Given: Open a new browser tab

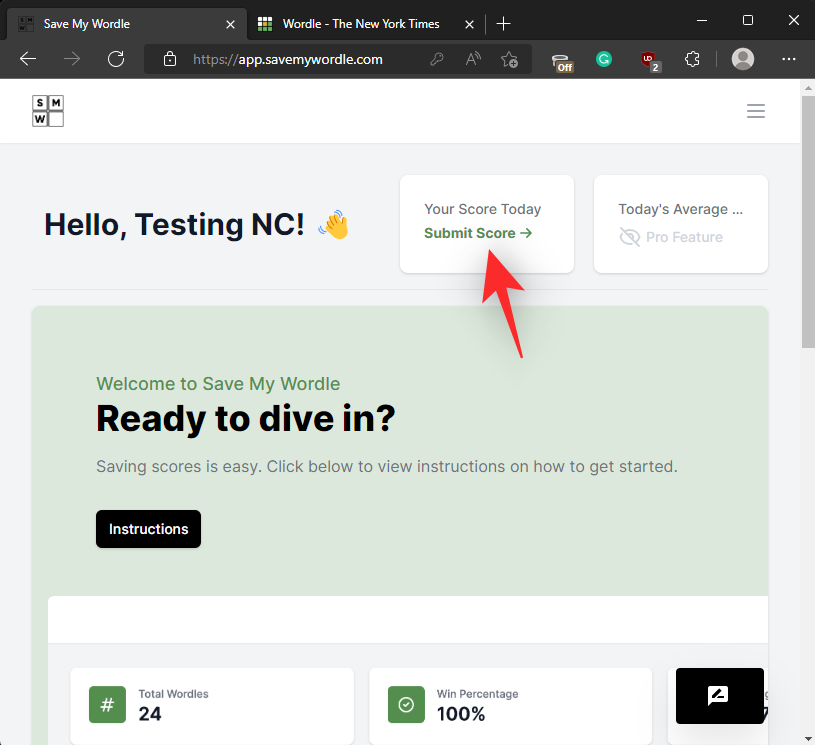Looking at the screenshot, I should click(503, 23).
